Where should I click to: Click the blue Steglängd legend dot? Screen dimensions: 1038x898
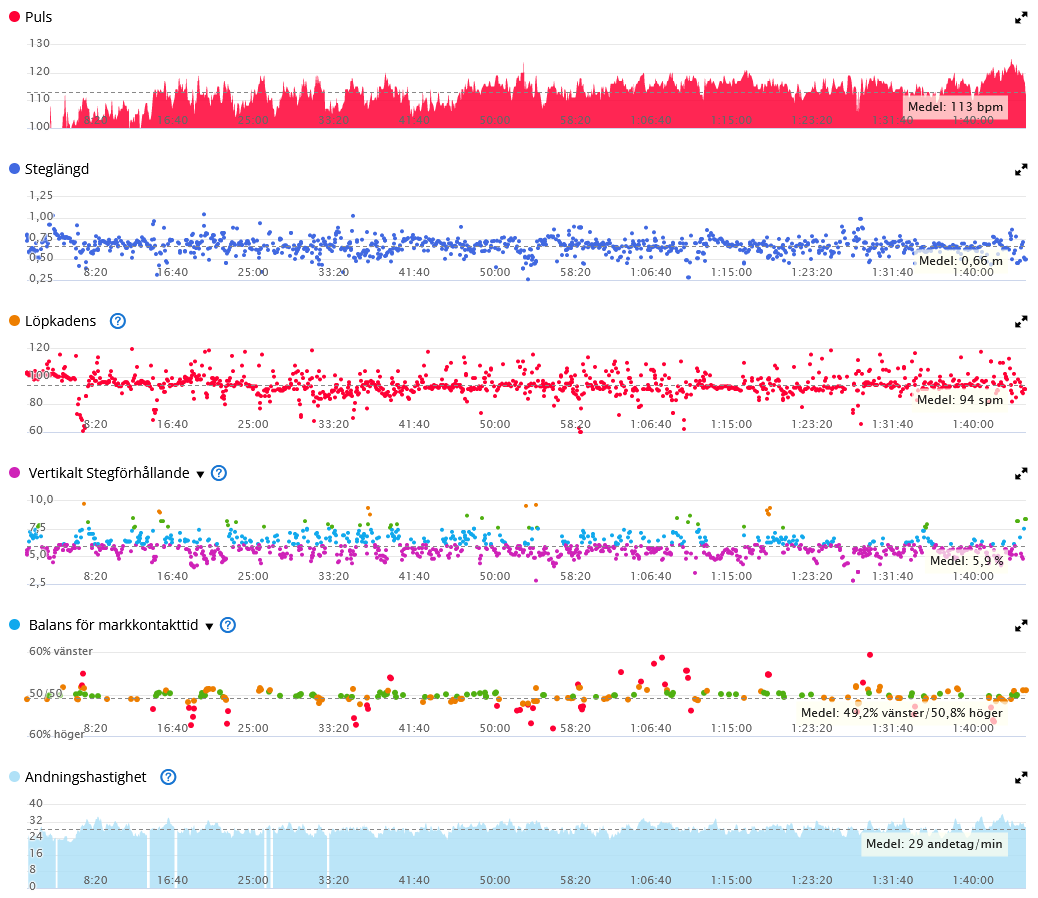(x=14, y=169)
